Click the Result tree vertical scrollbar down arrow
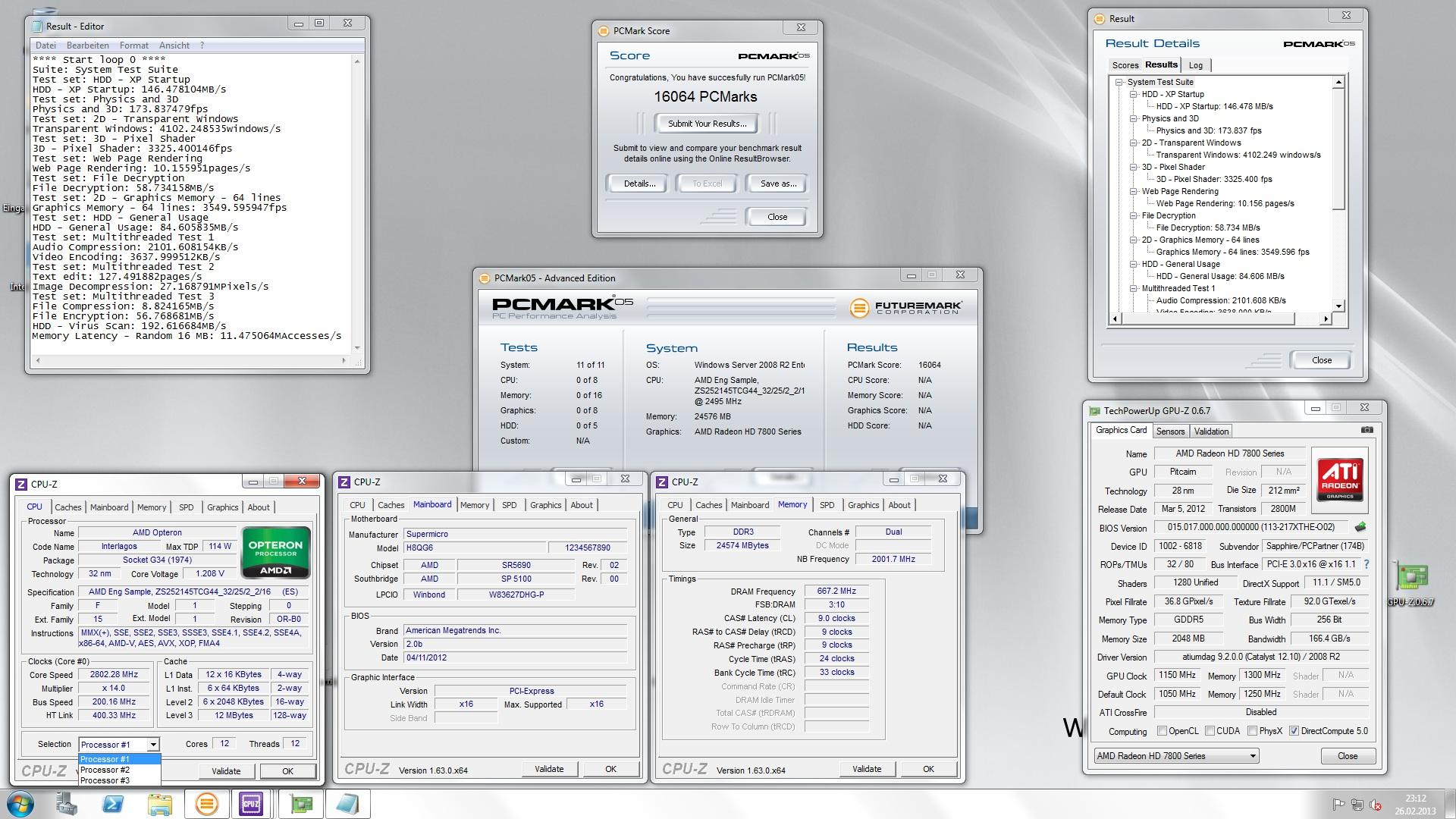Screen dimensions: 1456x819 1338,306
